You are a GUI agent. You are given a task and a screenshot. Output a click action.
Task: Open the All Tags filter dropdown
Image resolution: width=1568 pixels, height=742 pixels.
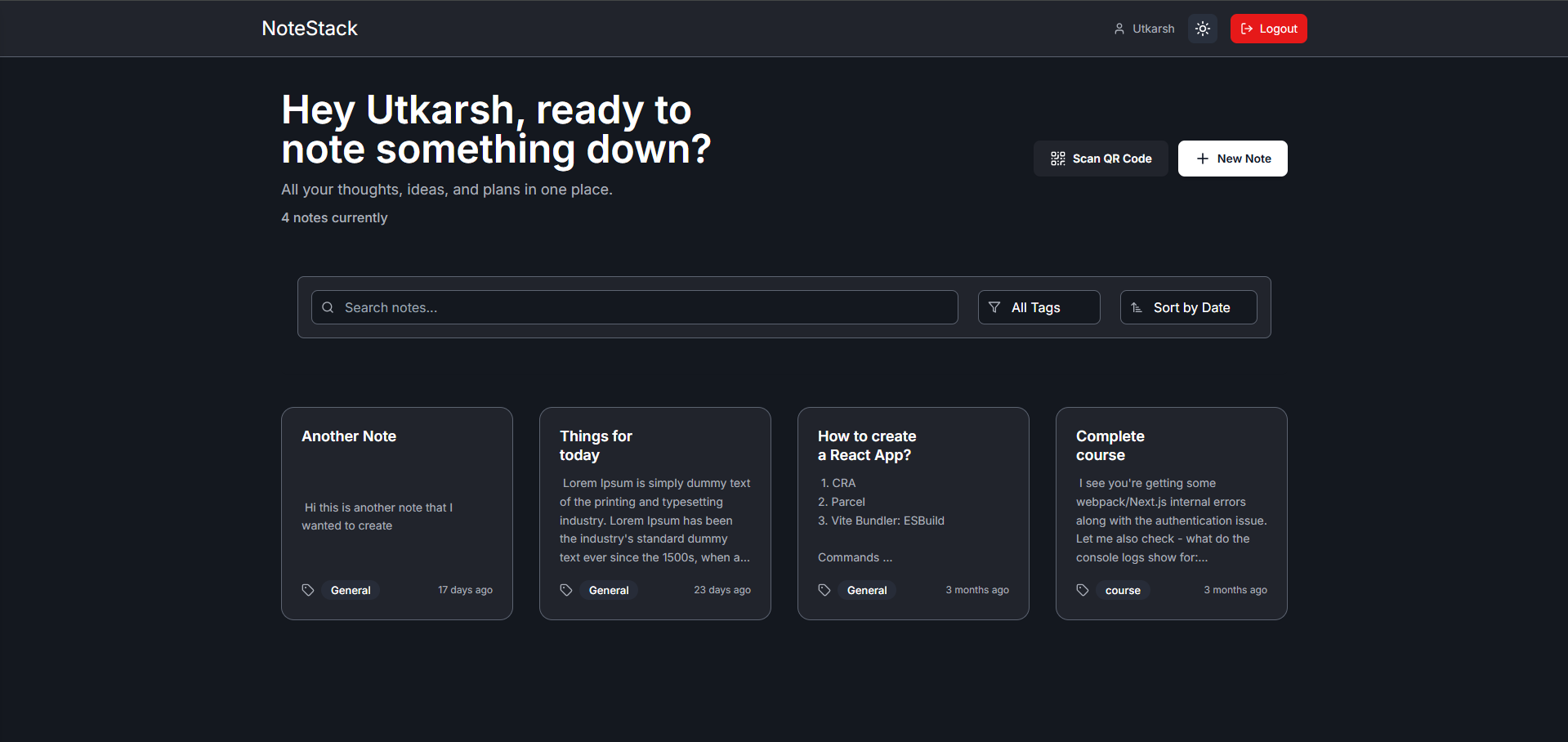click(x=1039, y=307)
